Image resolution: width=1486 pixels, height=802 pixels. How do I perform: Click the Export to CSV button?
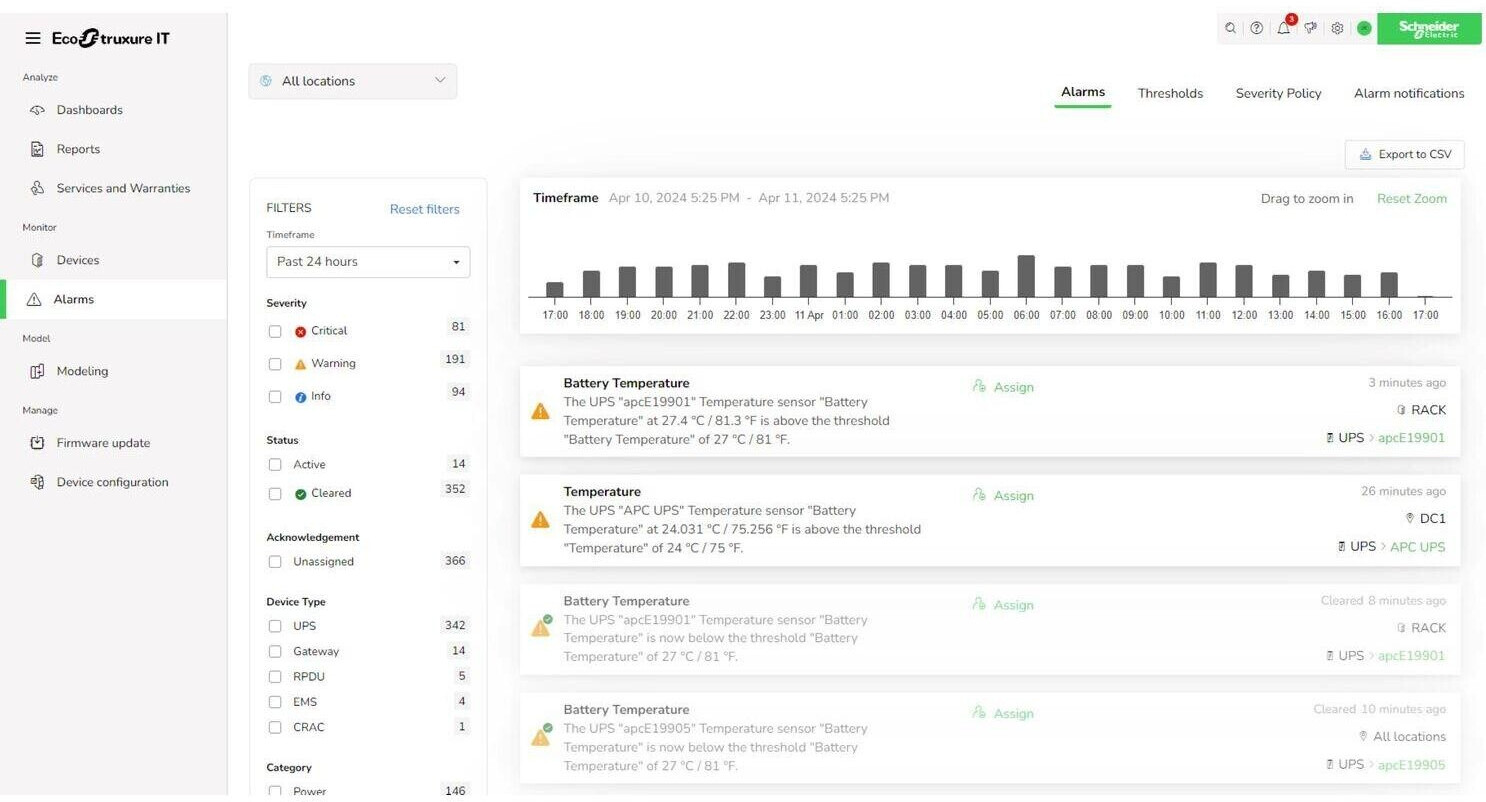1404,154
